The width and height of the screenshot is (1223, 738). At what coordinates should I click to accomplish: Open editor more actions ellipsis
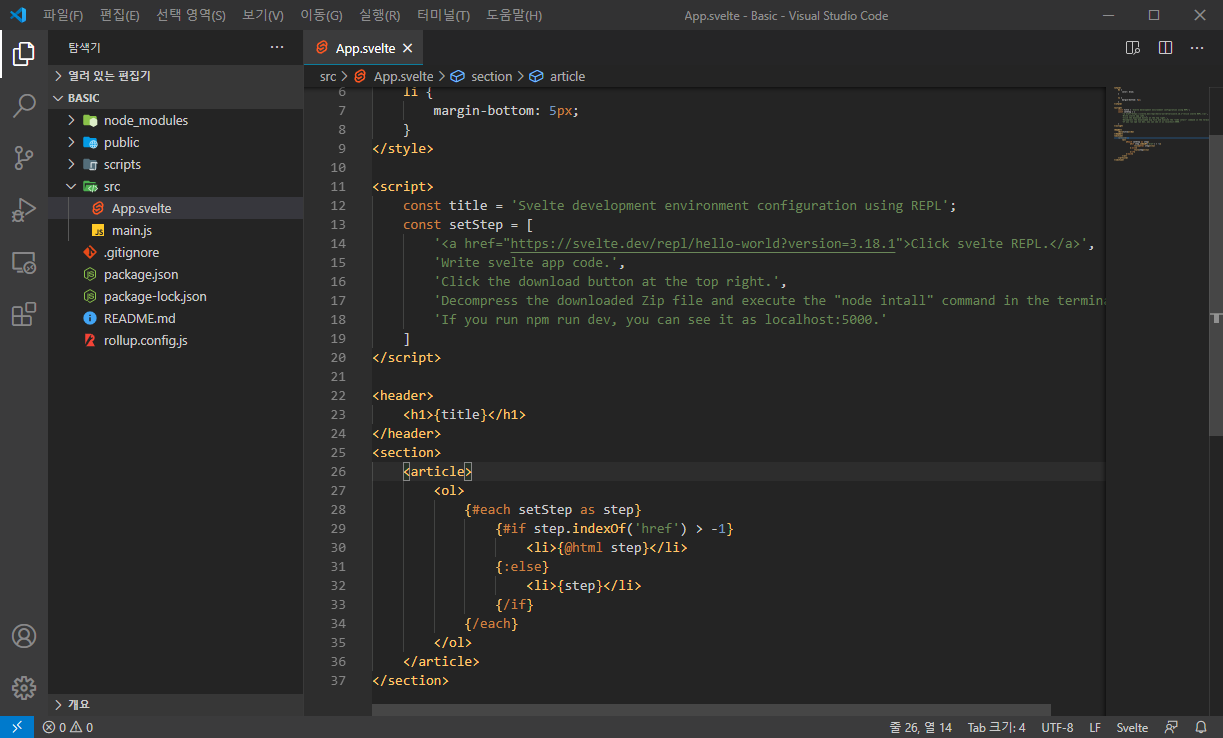point(1197,47)
